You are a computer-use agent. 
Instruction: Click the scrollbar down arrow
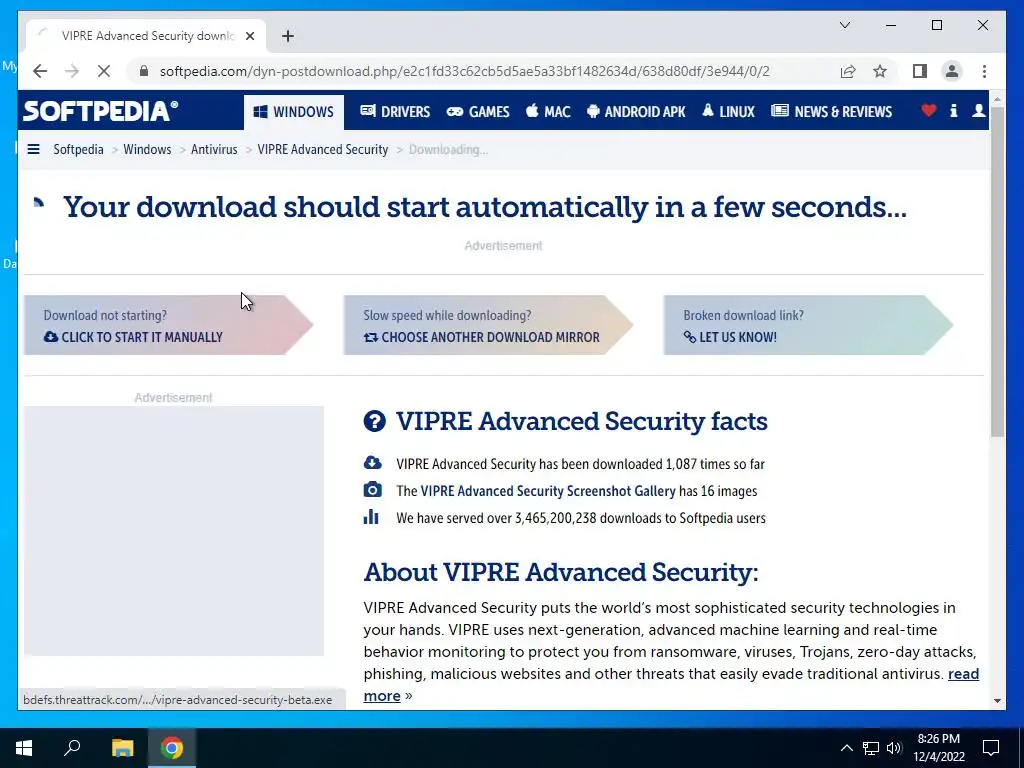[x=997, y=700]
